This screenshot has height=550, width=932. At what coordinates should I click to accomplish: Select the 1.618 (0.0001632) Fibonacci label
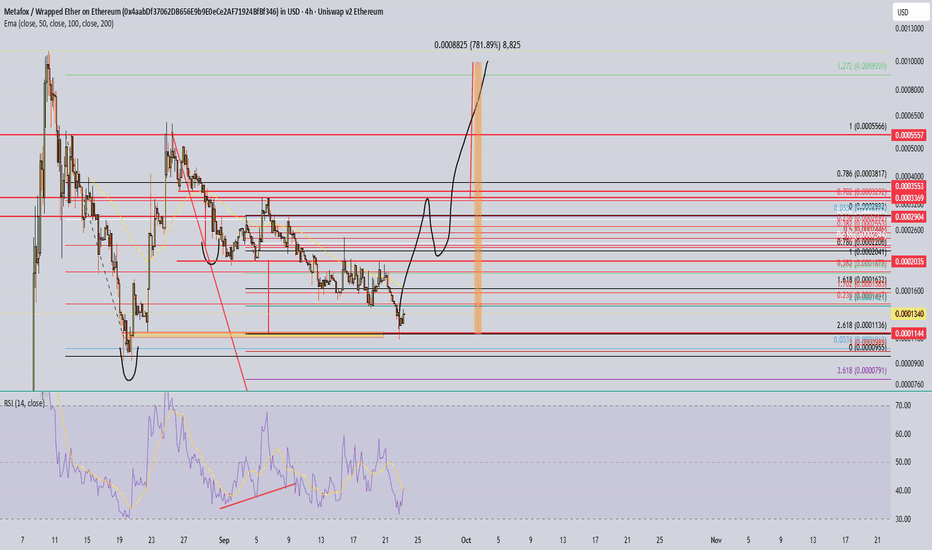coord(861,279)
